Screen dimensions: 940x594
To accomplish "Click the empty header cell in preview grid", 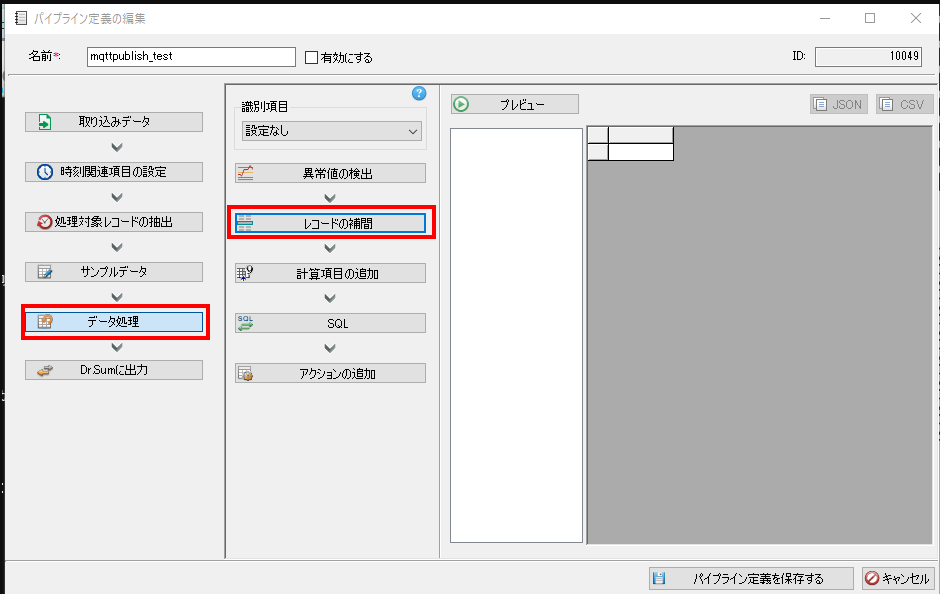I will (641, 135).
